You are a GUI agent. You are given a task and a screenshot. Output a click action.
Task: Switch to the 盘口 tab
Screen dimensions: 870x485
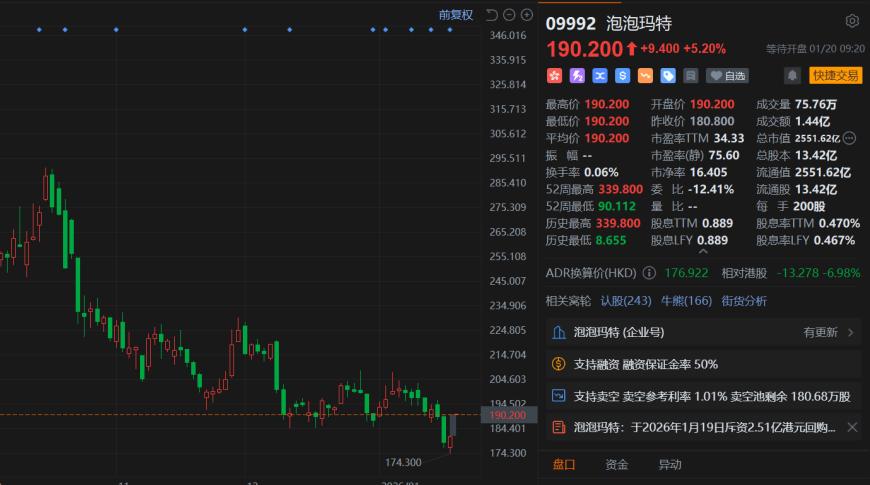pyautogui.click(x=564, y=464)
